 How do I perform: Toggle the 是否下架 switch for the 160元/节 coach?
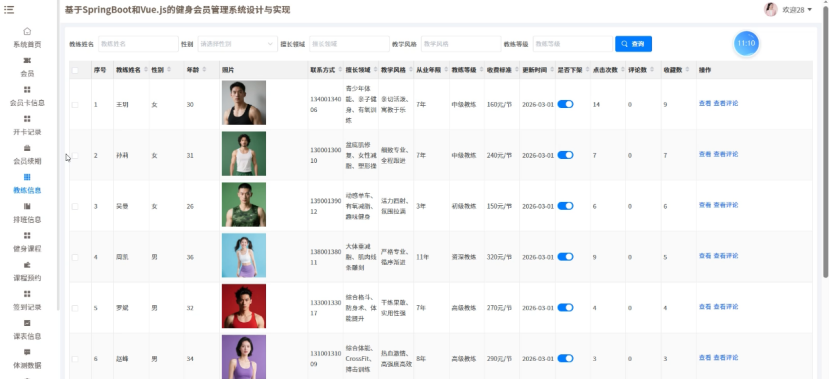[x=565, y=104]
